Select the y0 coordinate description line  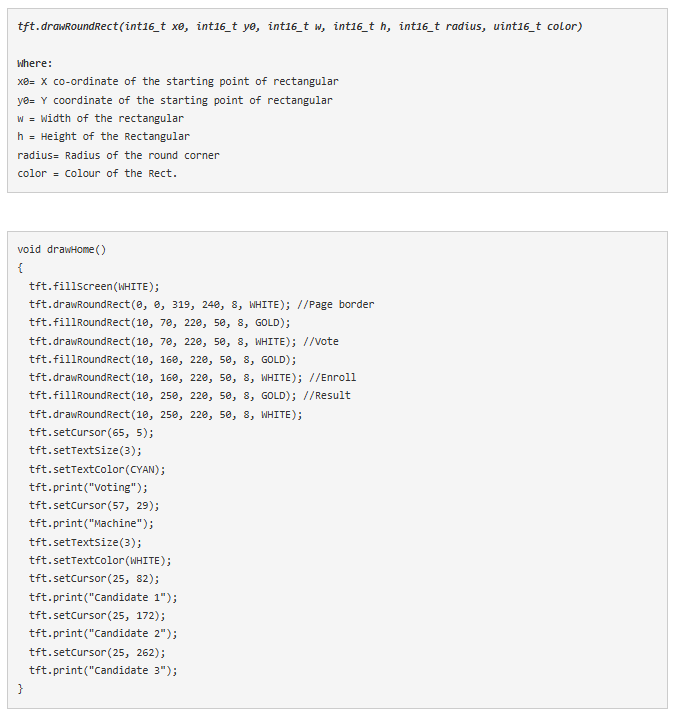pos(175,100)
